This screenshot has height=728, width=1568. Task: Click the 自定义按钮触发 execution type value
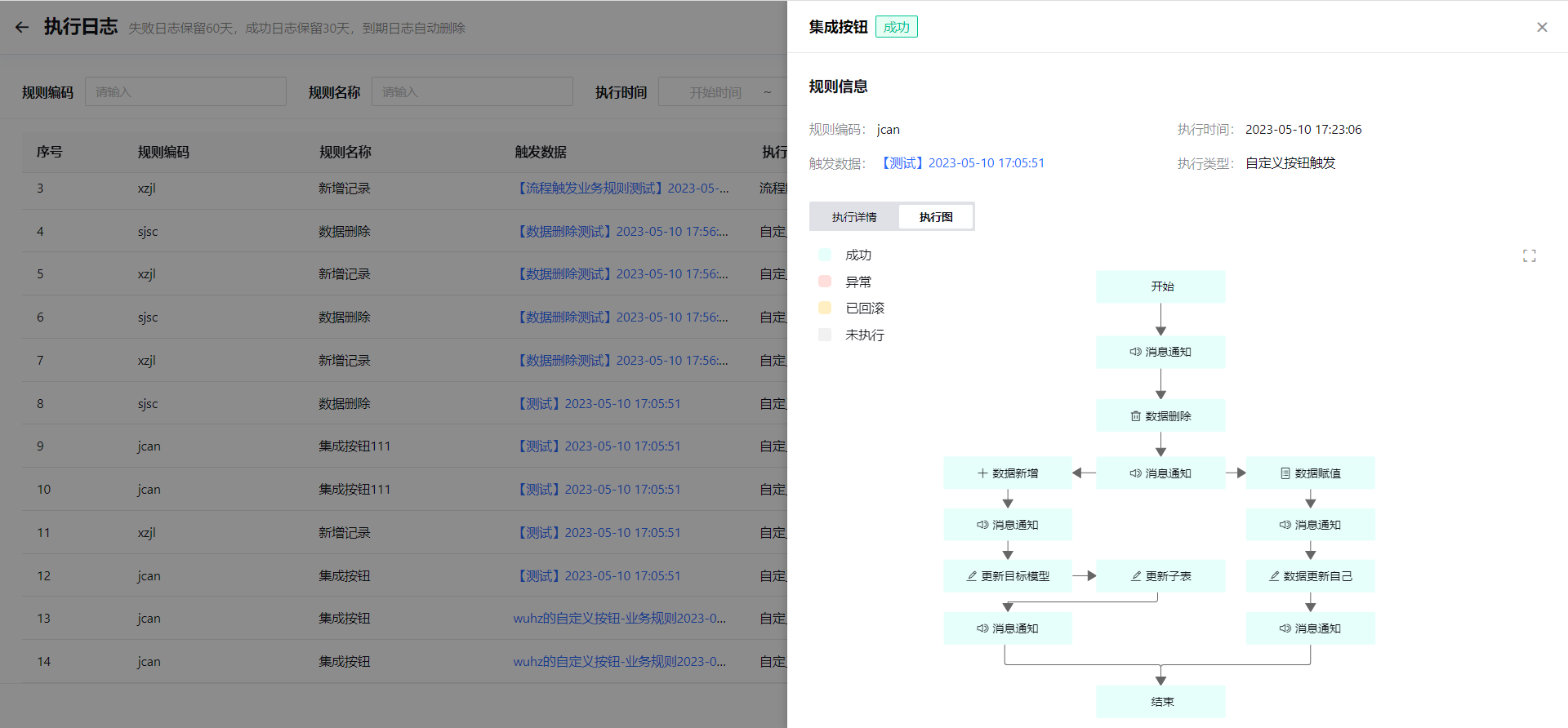[1290, 163]
